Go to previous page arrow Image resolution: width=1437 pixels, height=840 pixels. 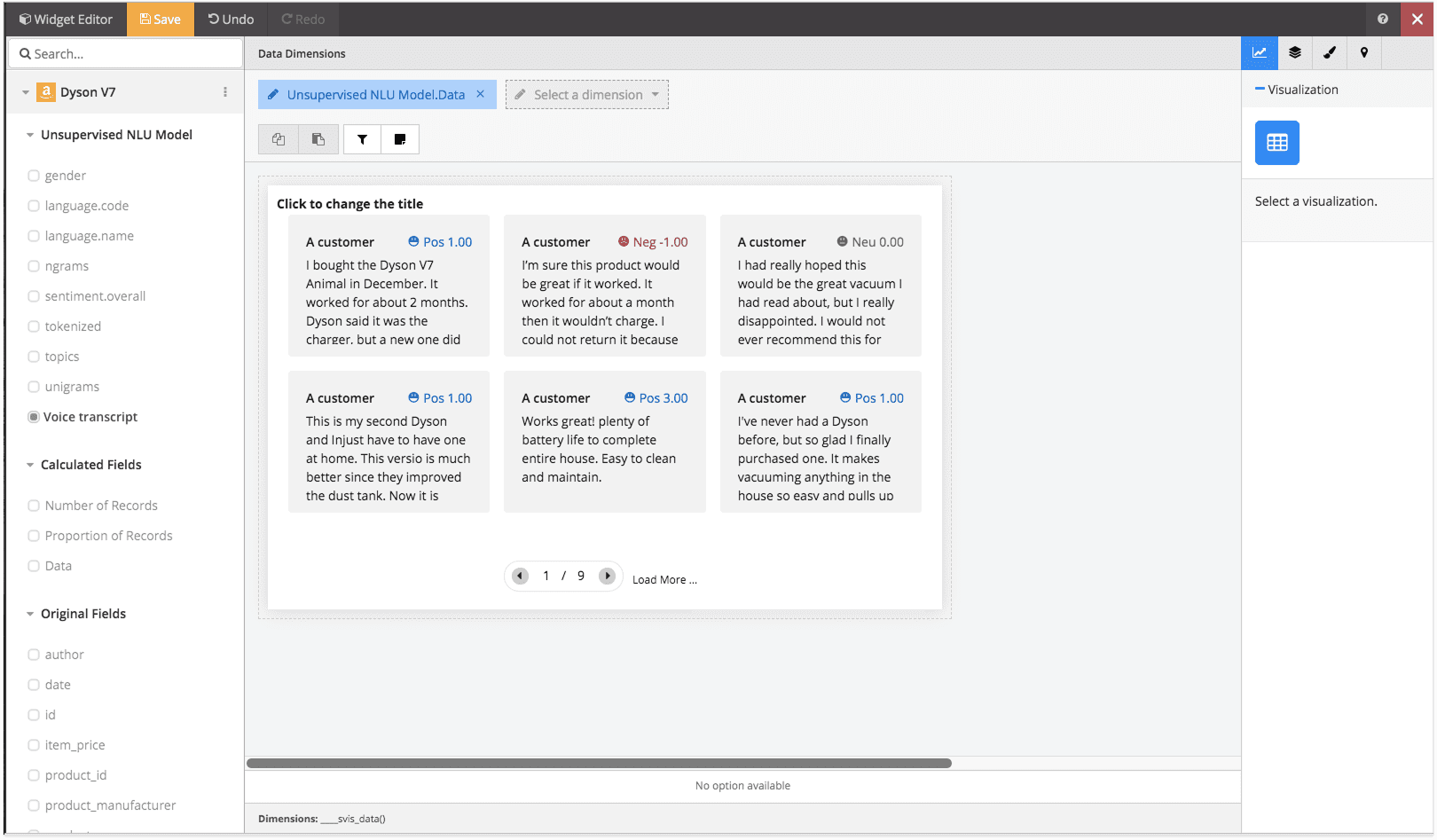[x=521, y=577]
